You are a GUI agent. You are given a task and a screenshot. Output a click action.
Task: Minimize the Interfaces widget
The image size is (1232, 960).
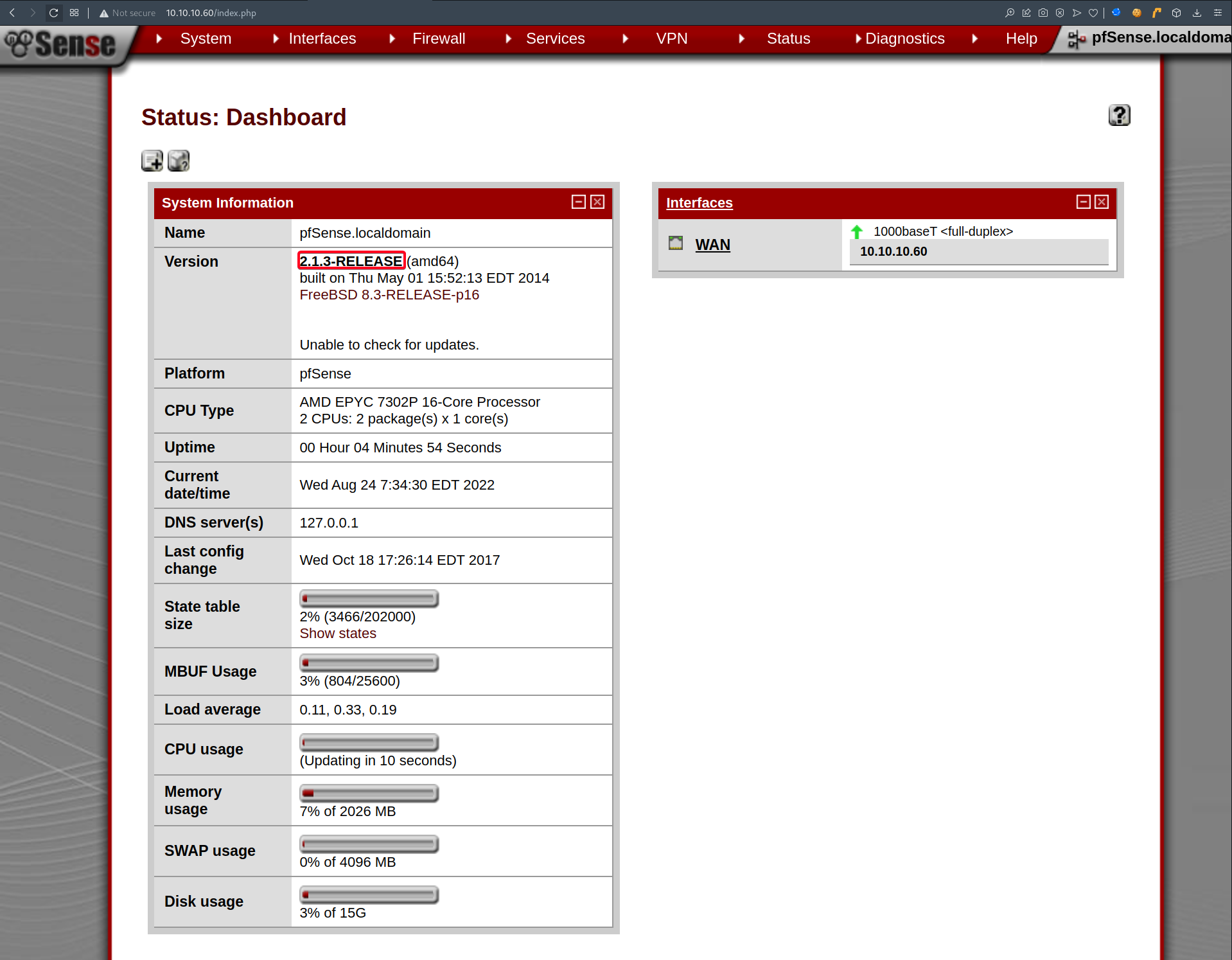point(1084,202)
